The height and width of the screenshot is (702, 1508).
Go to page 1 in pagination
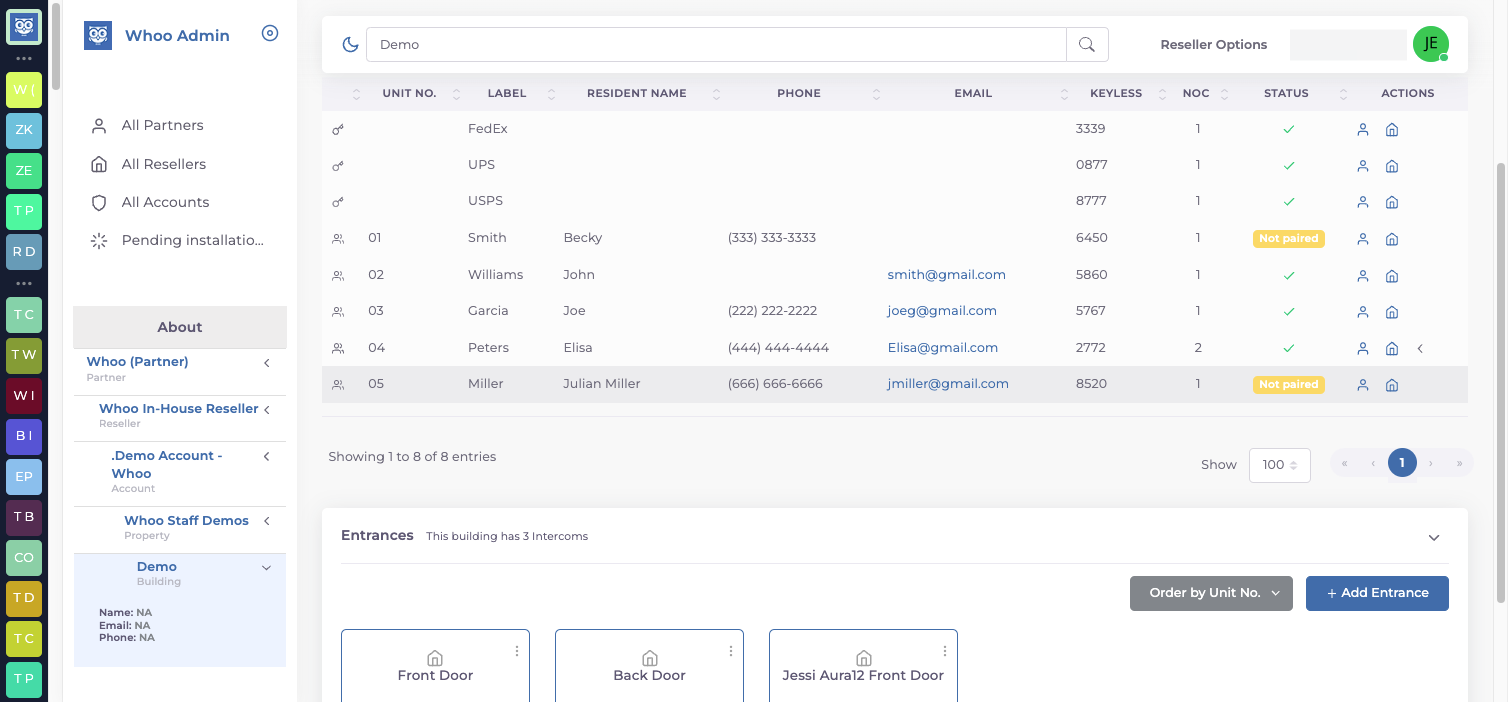tap(1402, 463)
